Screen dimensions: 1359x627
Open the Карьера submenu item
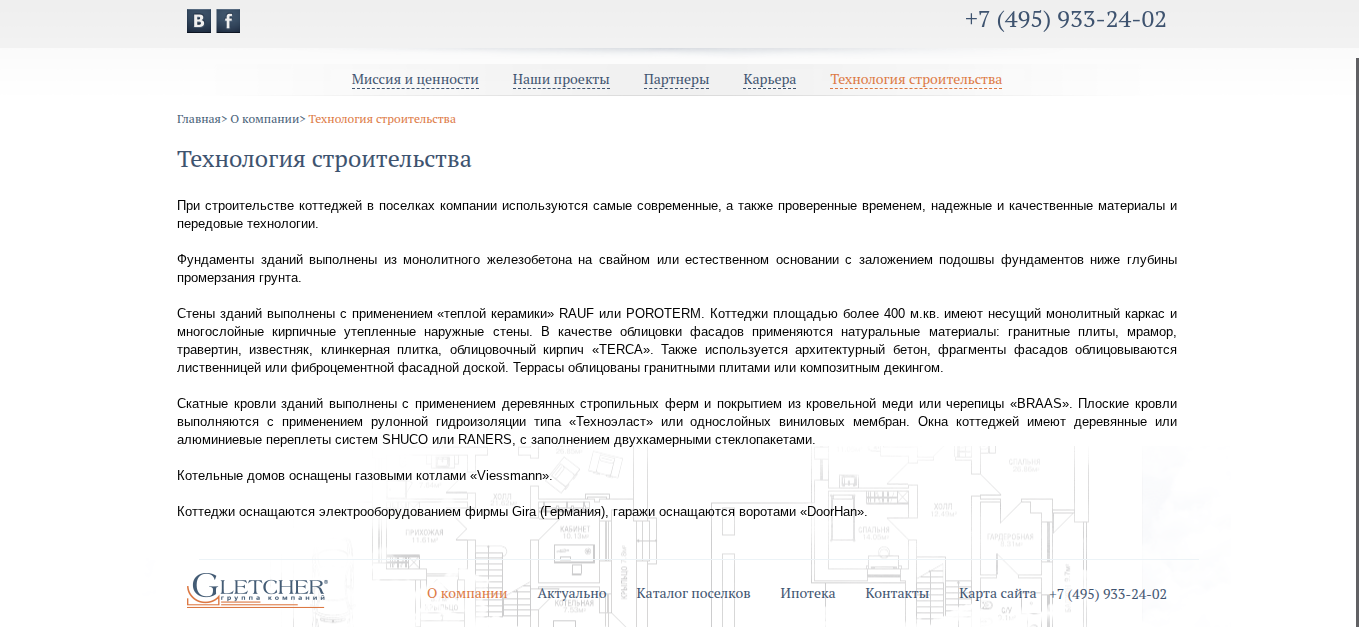tap(769, 80)
